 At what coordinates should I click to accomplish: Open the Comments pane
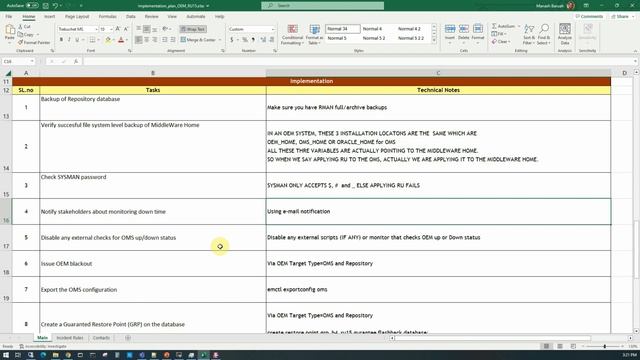click(x=589, y=16)
